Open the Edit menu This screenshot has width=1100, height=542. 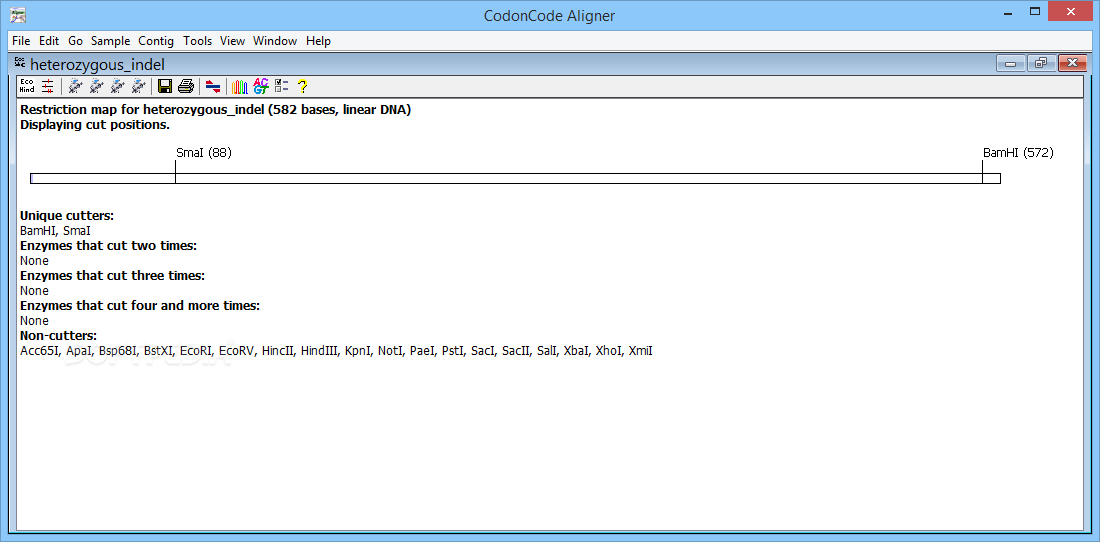[x=49, y=41]
